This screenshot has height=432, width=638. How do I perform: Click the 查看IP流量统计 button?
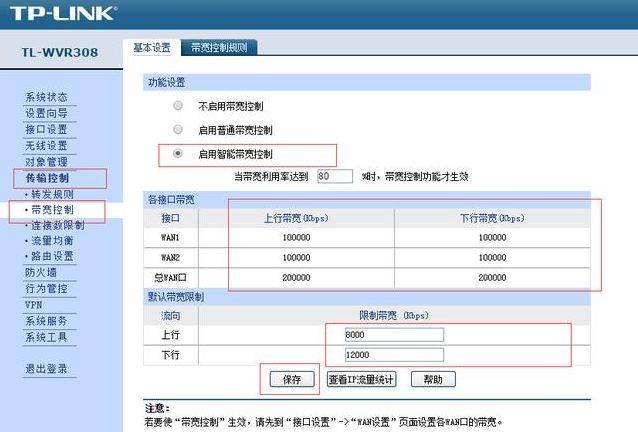[x=361, y=380]
